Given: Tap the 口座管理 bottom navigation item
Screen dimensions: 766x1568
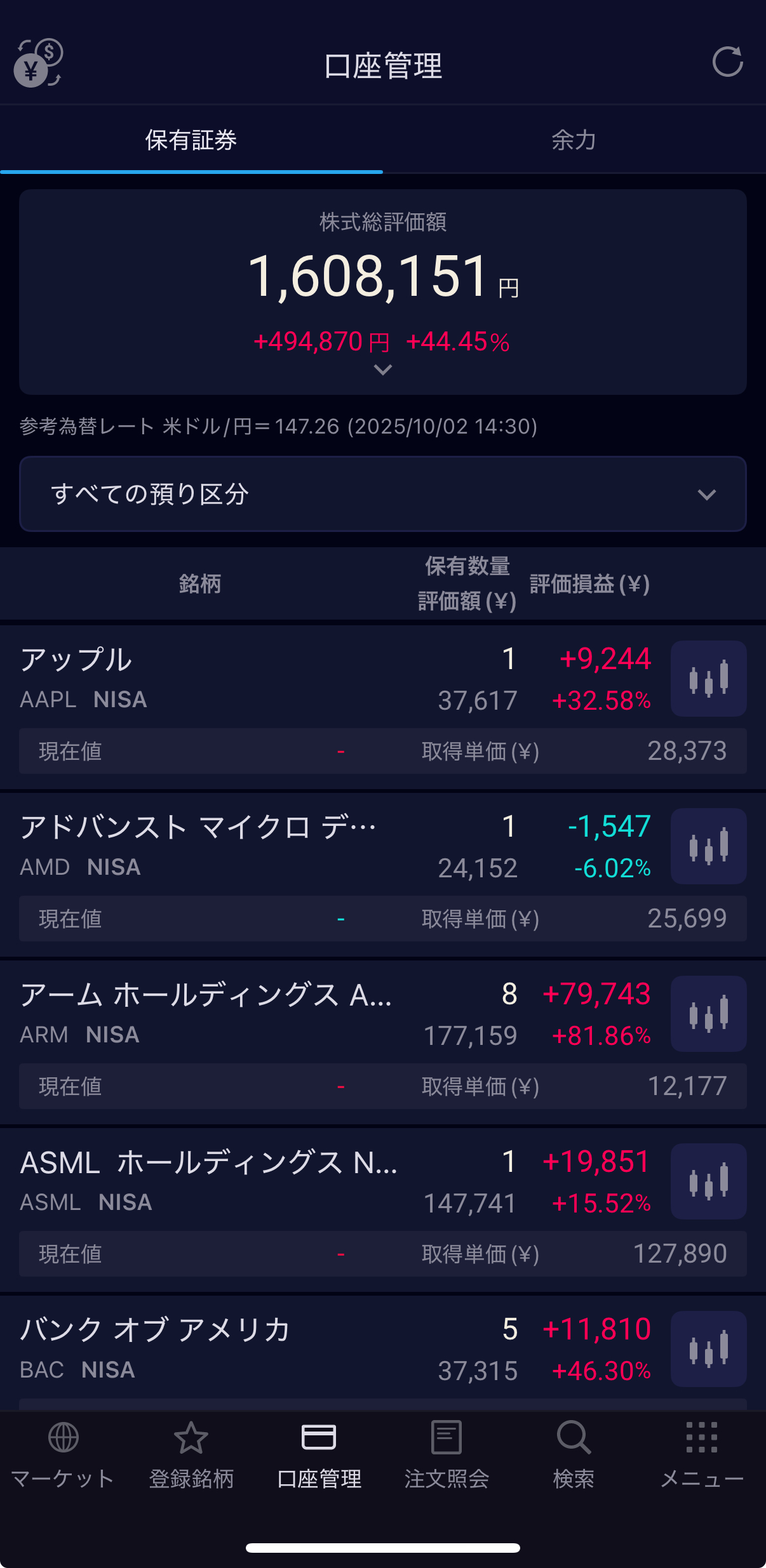Looking at the screenshot, I should pyautogui.click(x=319, y=1455).
